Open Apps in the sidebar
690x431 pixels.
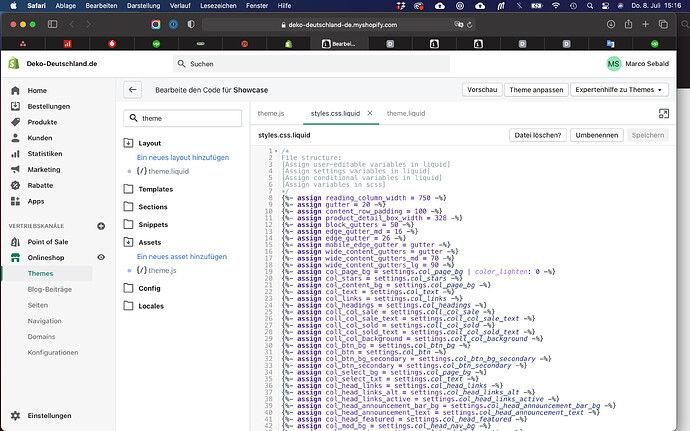[x=36, y=201]
